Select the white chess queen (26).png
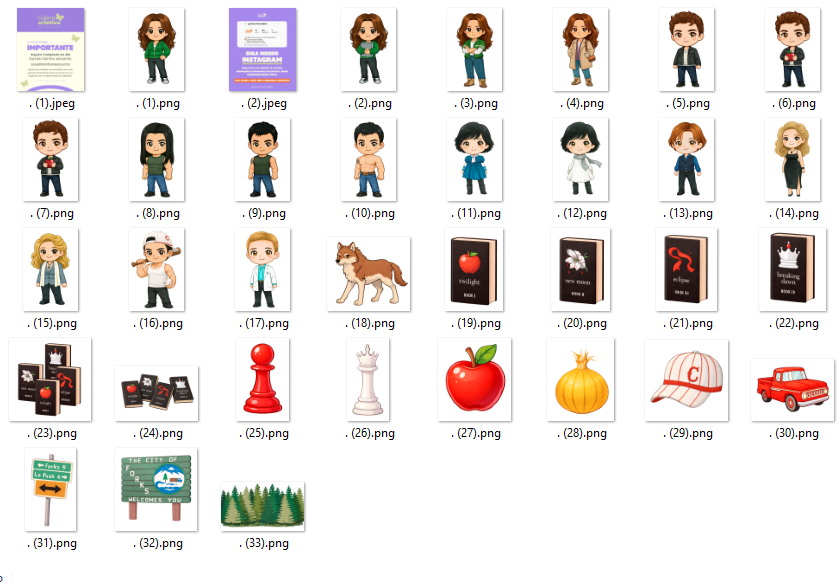 click(x=368, y=380)
